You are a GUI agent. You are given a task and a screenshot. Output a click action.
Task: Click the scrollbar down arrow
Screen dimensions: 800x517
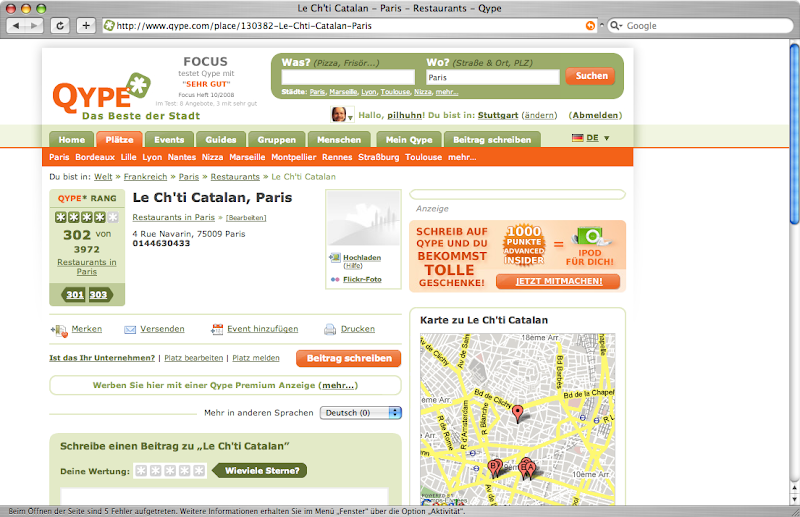tap(794, 501)
